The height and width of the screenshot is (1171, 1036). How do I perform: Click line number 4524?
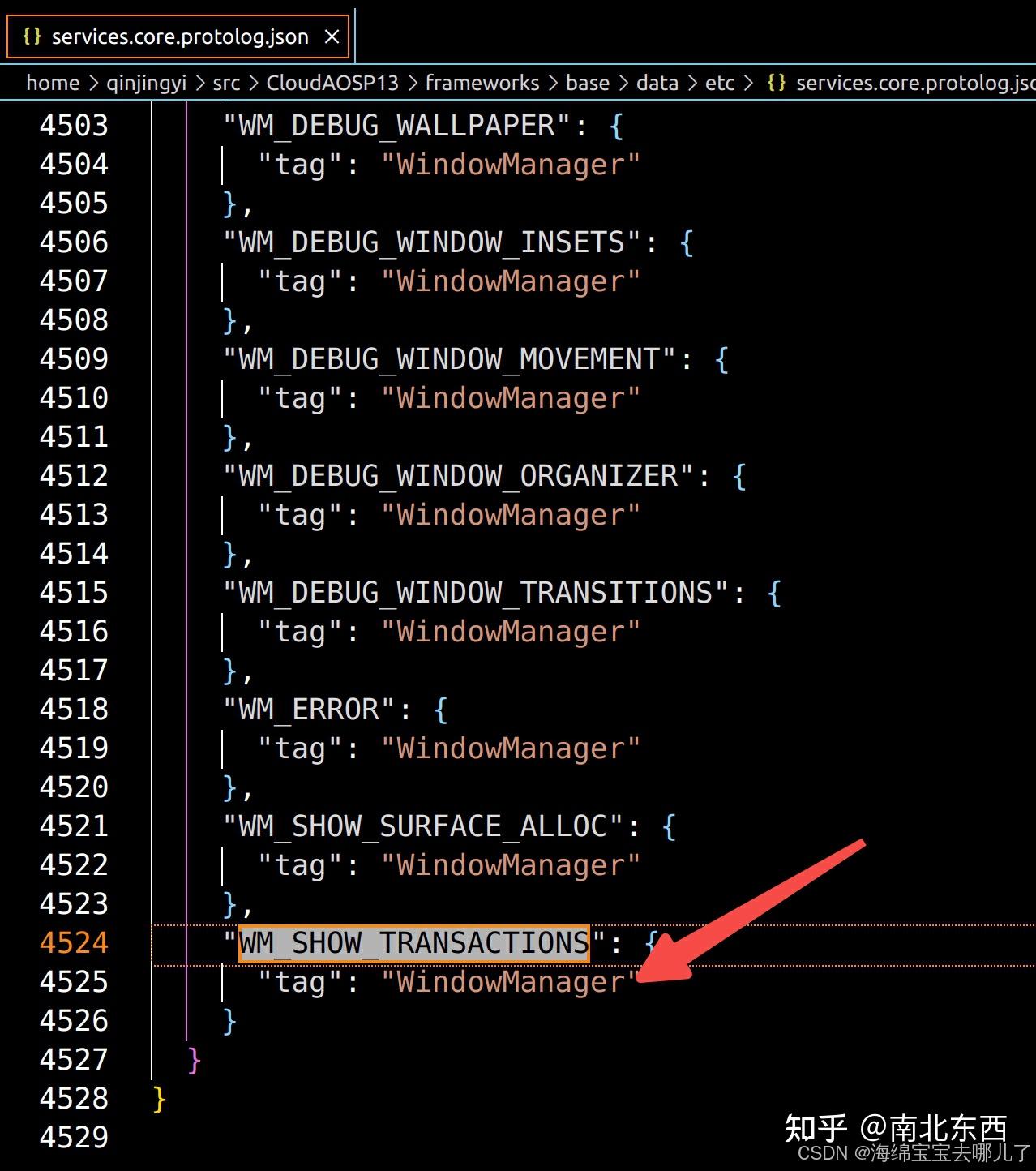75,942
